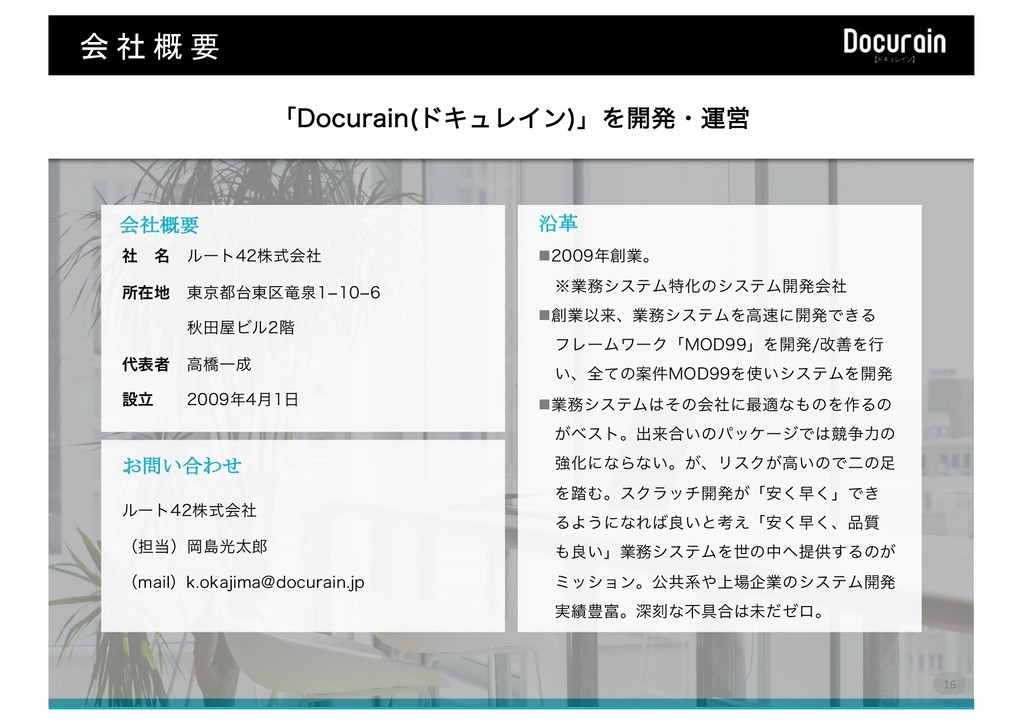Select contact person (担当) 岡島光太郎
1024x724 pixels.
pos(195,546)
